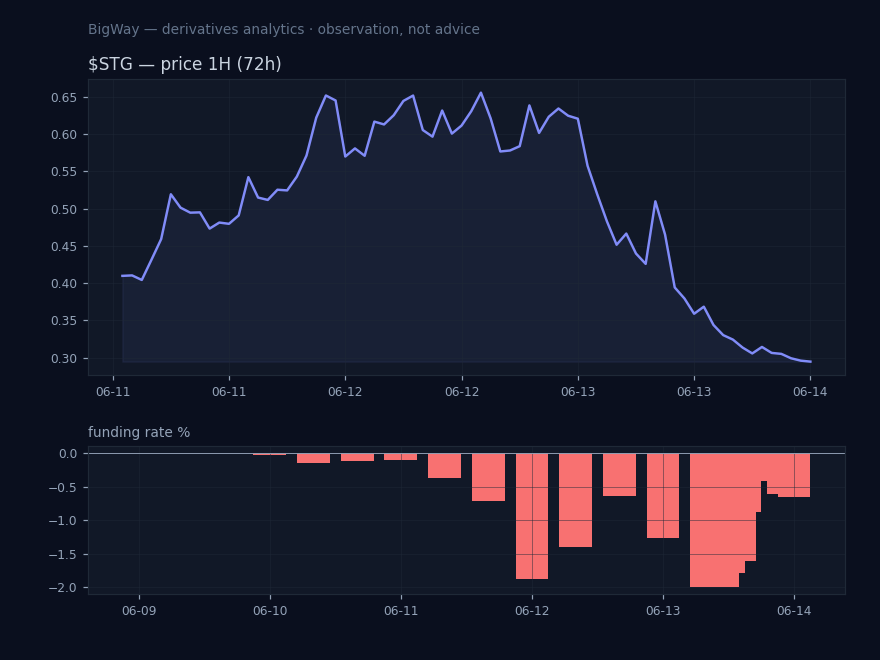Click the 06-12 date on funding chart
This screenshot has width=880, height=660.
pos(532,611)
